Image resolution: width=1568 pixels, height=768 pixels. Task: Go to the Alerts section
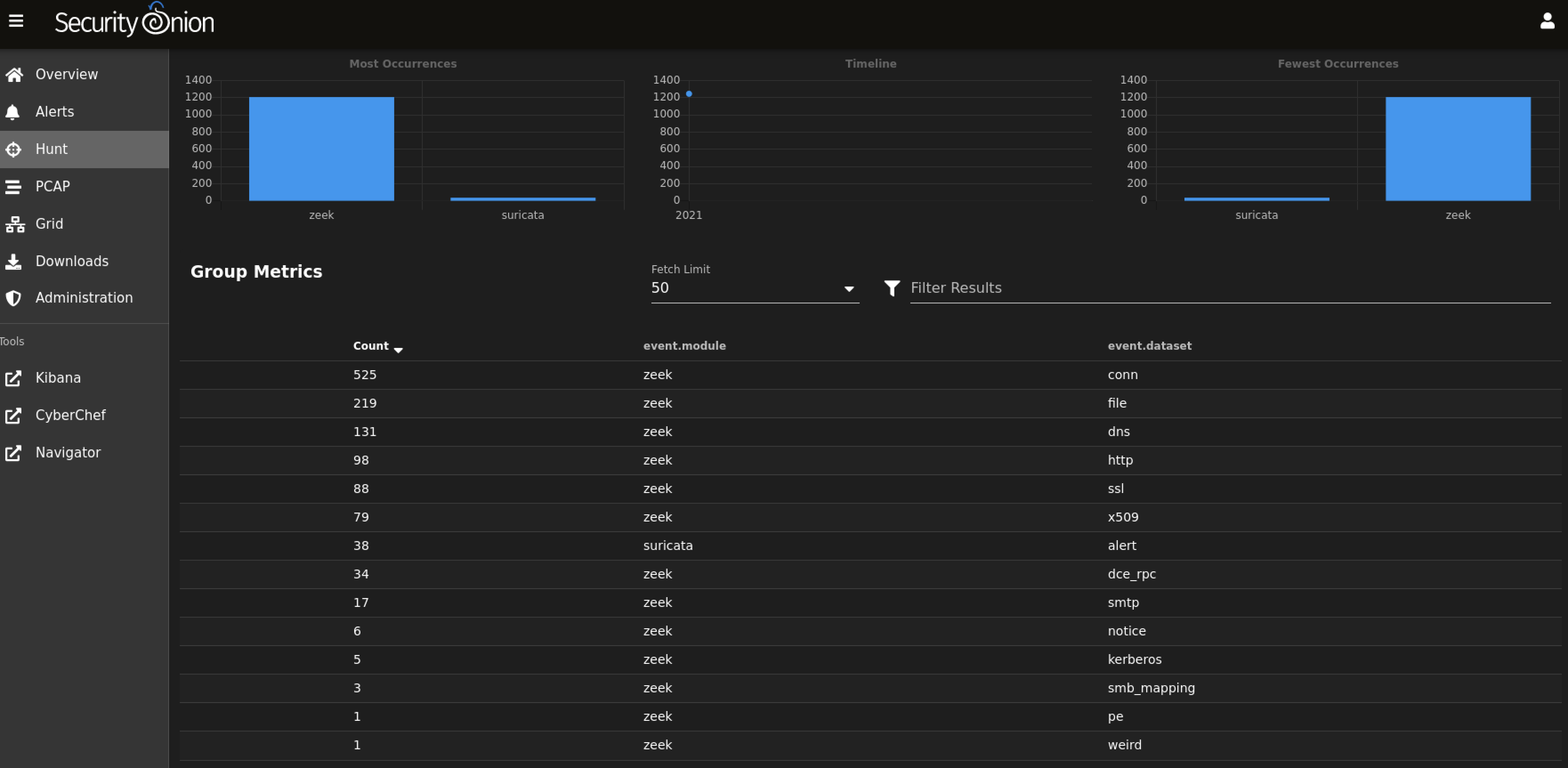(x=84, y=112)
